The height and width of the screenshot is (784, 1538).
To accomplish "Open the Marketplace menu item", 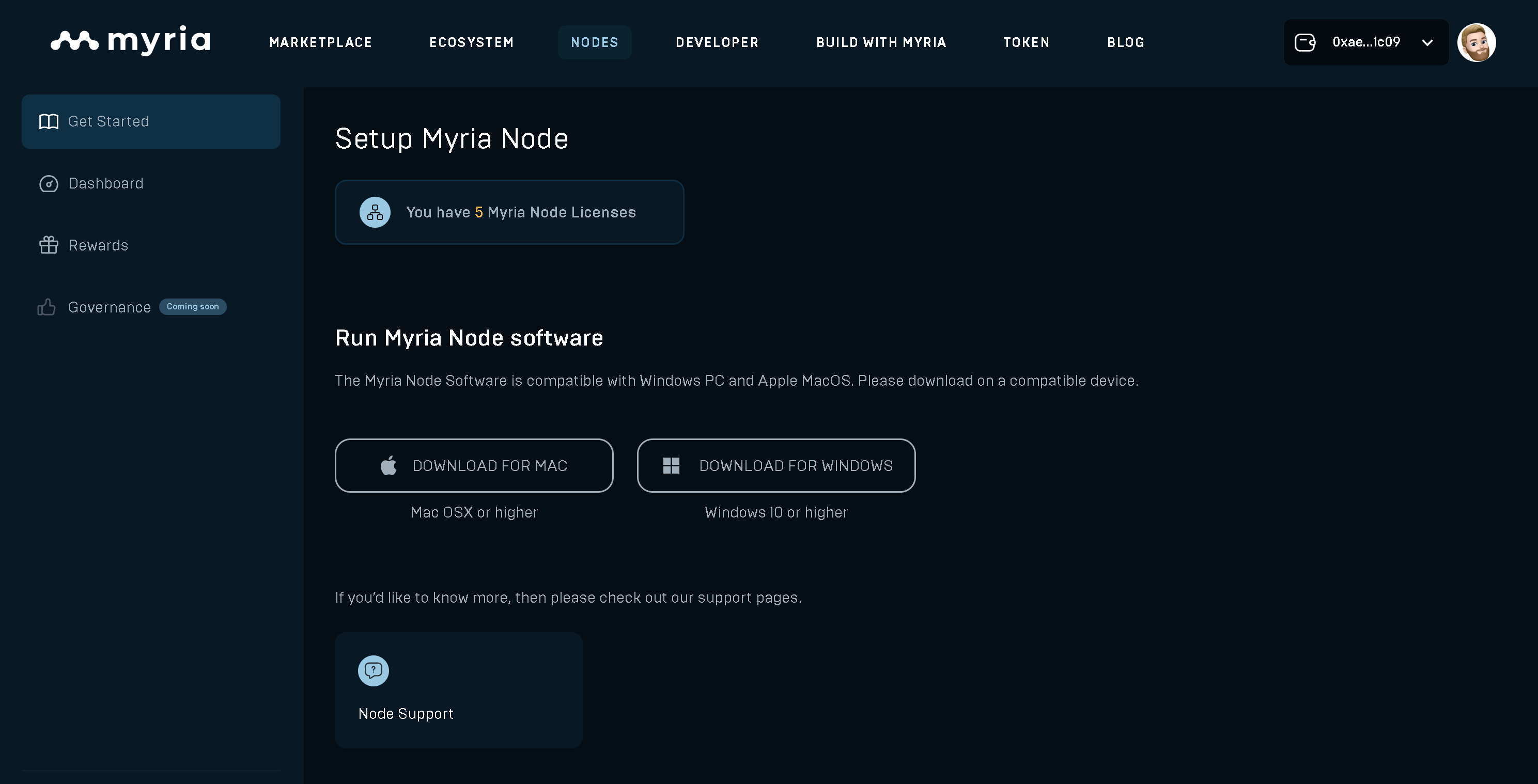I will (x=321, y=42).
